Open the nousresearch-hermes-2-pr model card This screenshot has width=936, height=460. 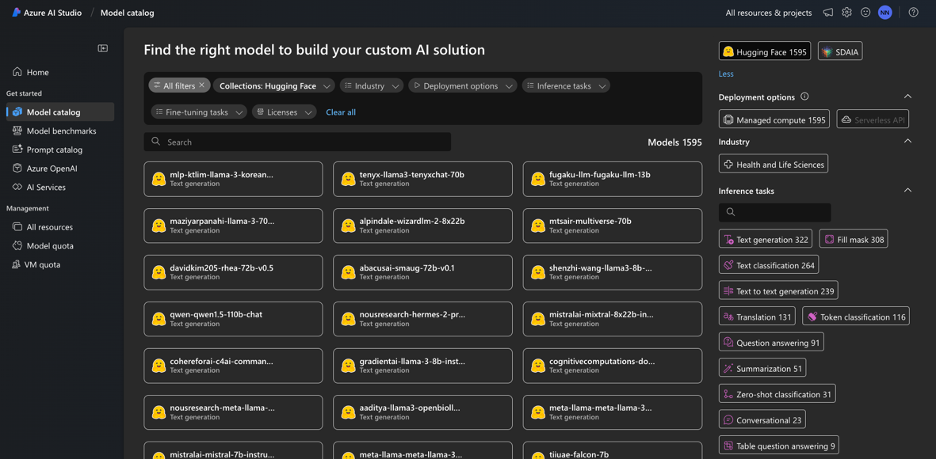click(x=423, y=319)
